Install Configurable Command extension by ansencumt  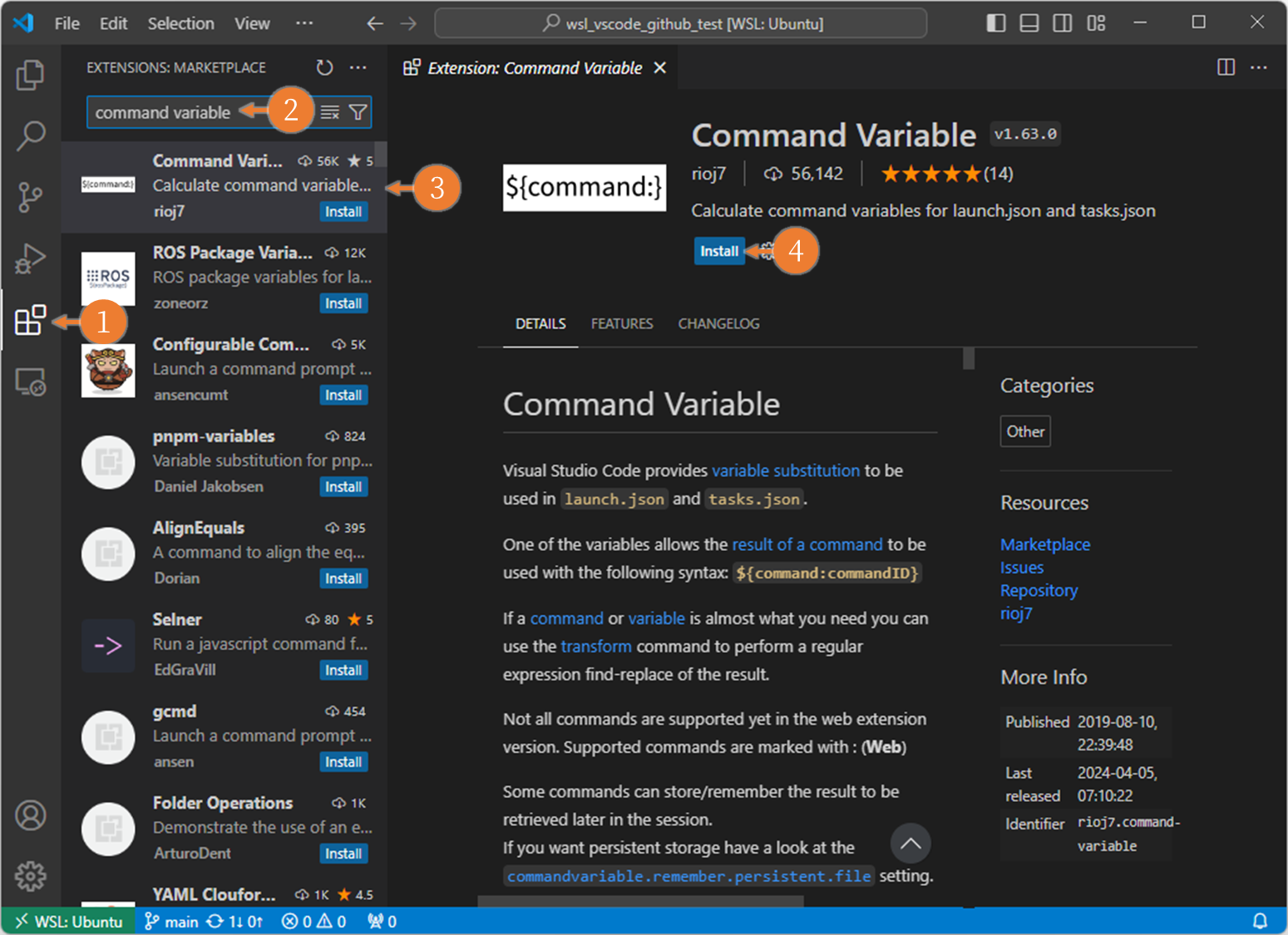(343, 395)
